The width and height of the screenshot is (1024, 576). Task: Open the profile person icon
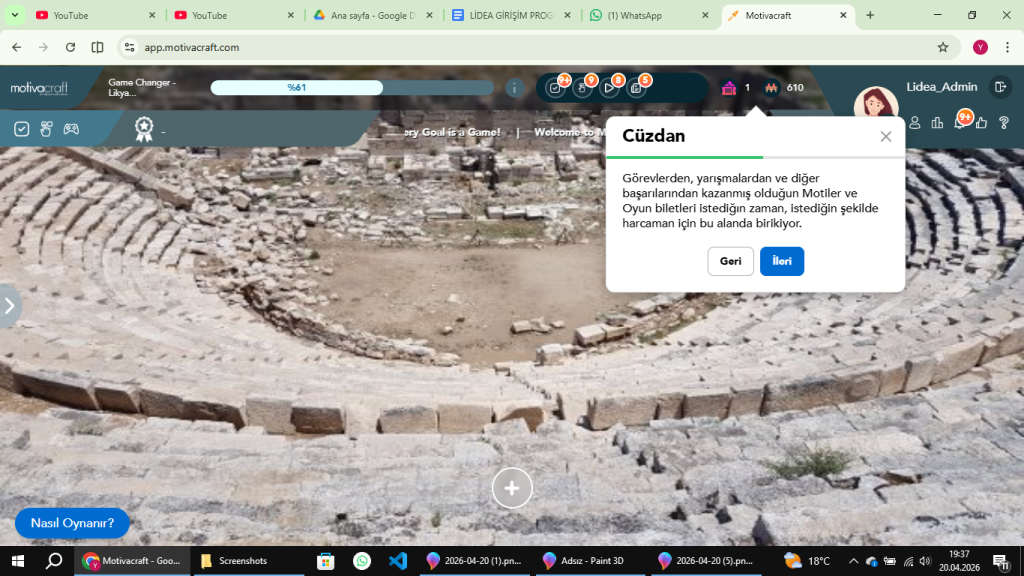click(915, 123)
